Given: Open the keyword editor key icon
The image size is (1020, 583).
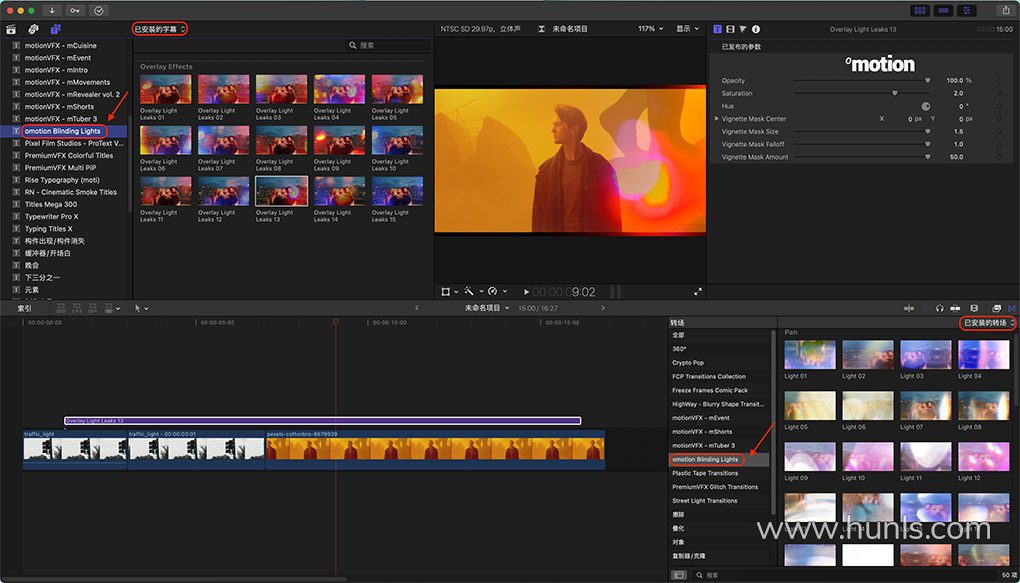Looking at the screenshot, I should click(x=76, y=10).
